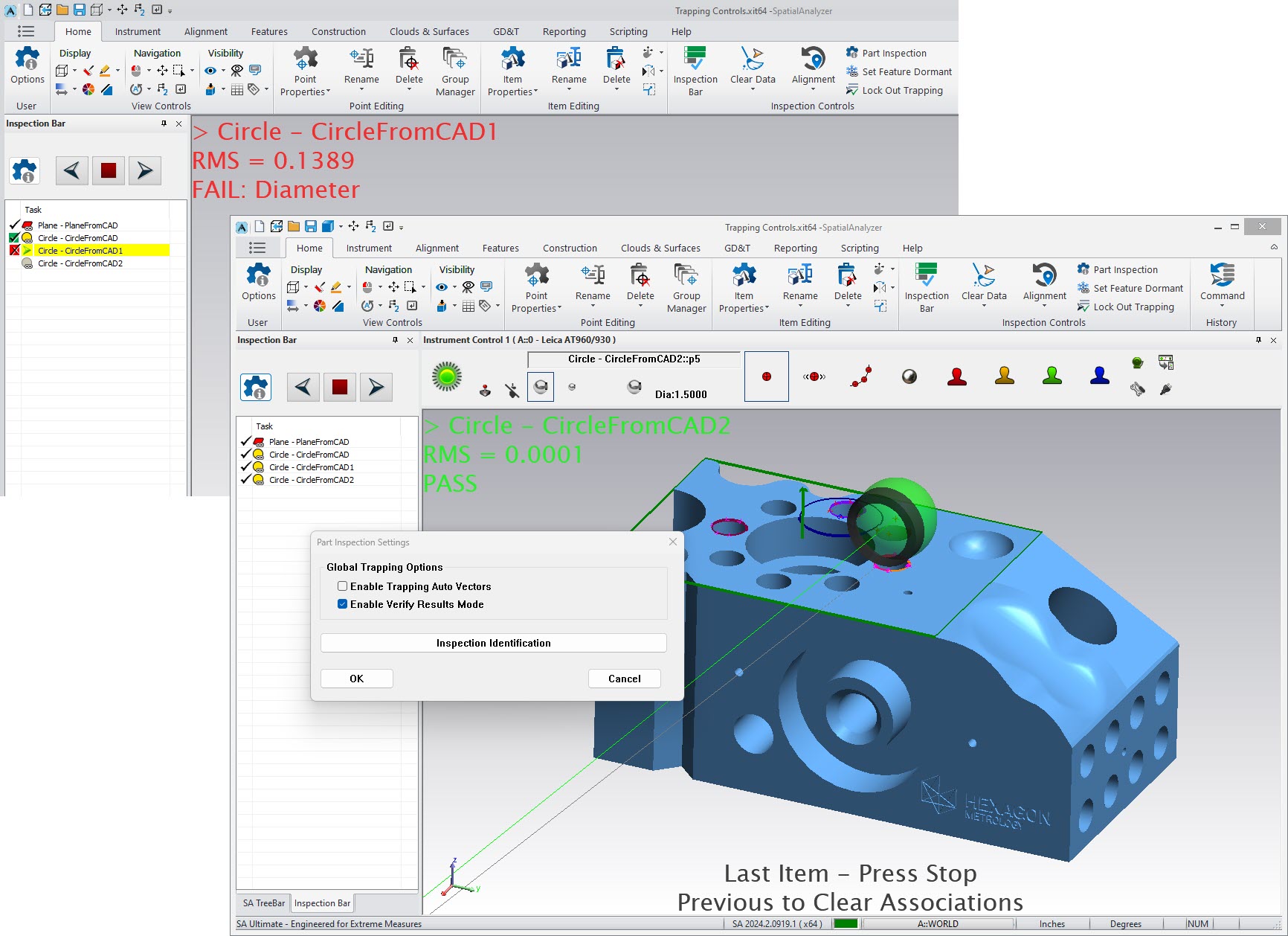
Task: Click the green instrument status light
Action: coord(447,376)
